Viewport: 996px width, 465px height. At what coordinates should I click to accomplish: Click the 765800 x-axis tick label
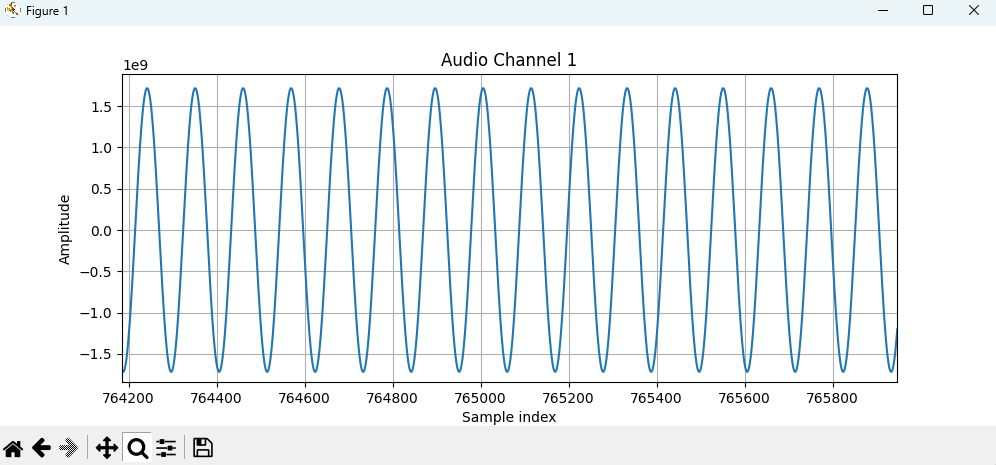(x=833, y=397)
